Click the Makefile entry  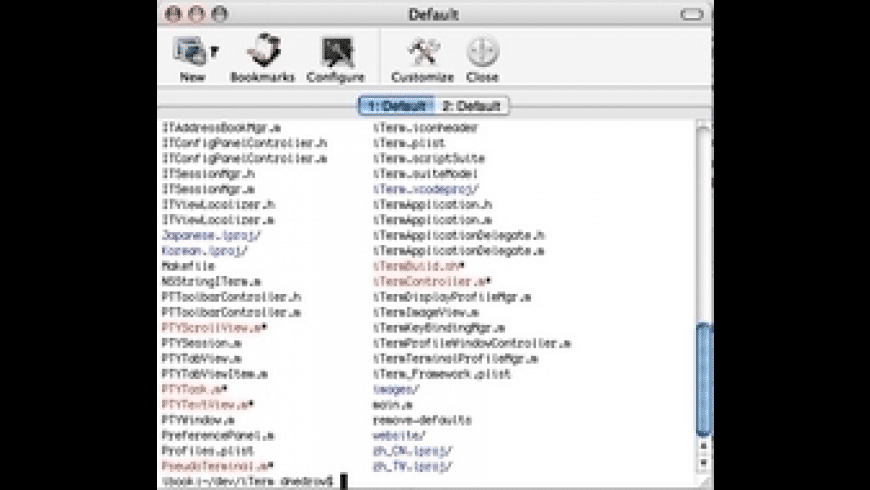click(188, 266)
